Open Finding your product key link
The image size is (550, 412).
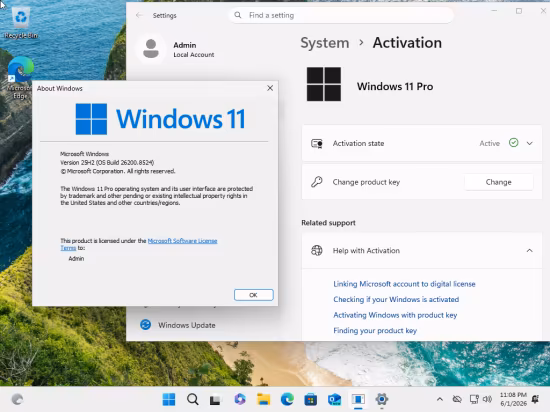click(x=375, y=331)
